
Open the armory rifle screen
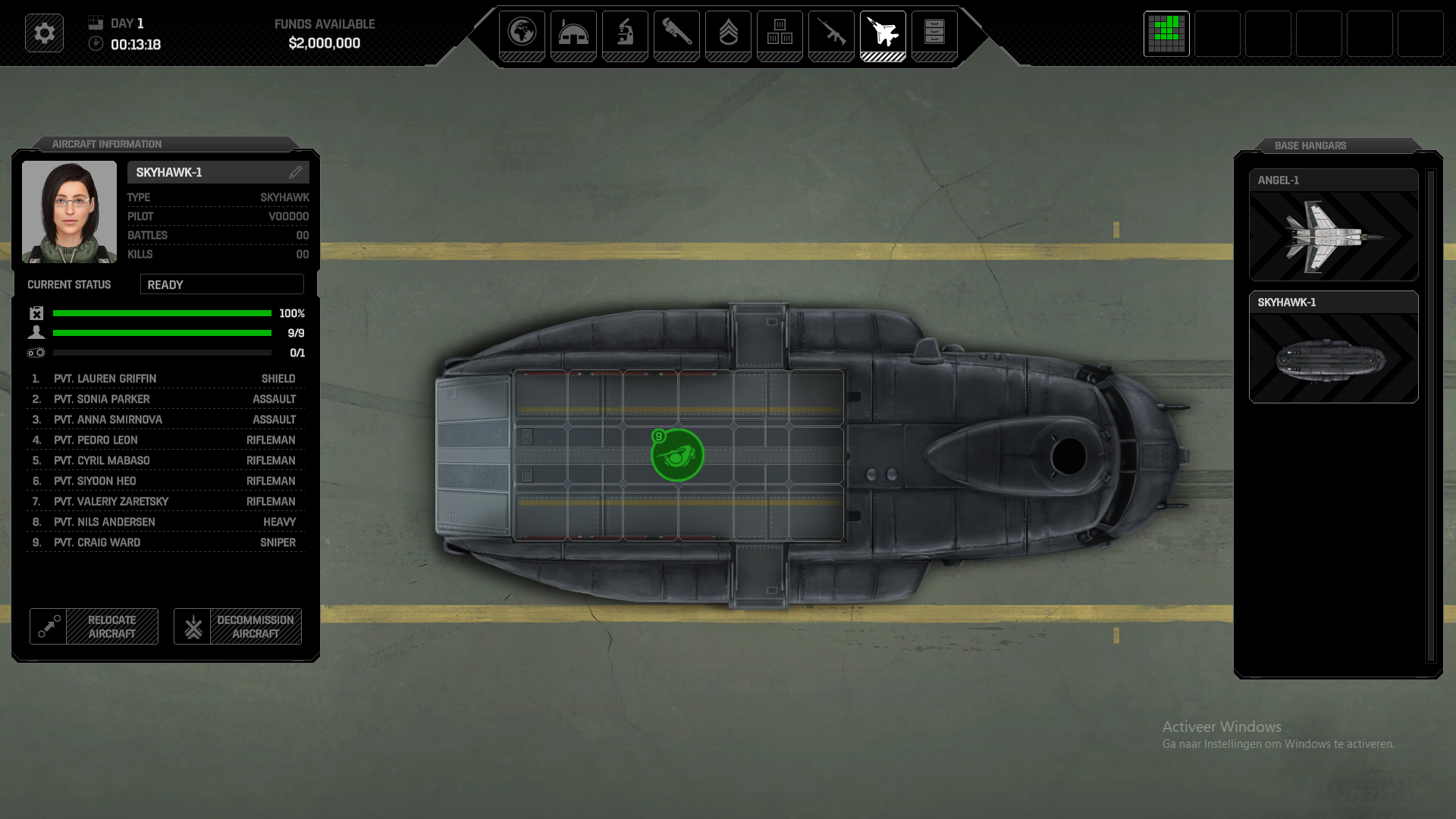[831, 33]
